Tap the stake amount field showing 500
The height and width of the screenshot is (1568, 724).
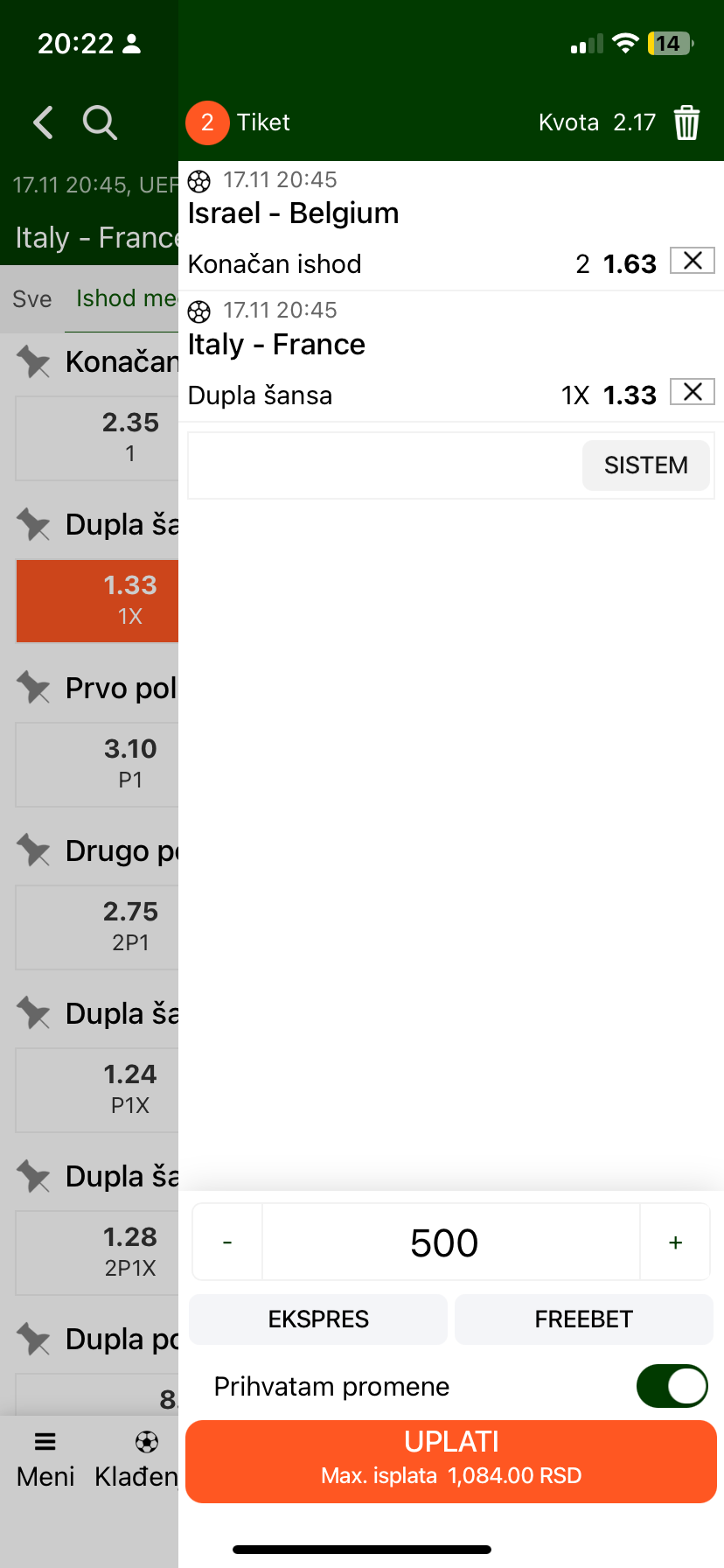pyautogui.click(x=444, y=1242)
